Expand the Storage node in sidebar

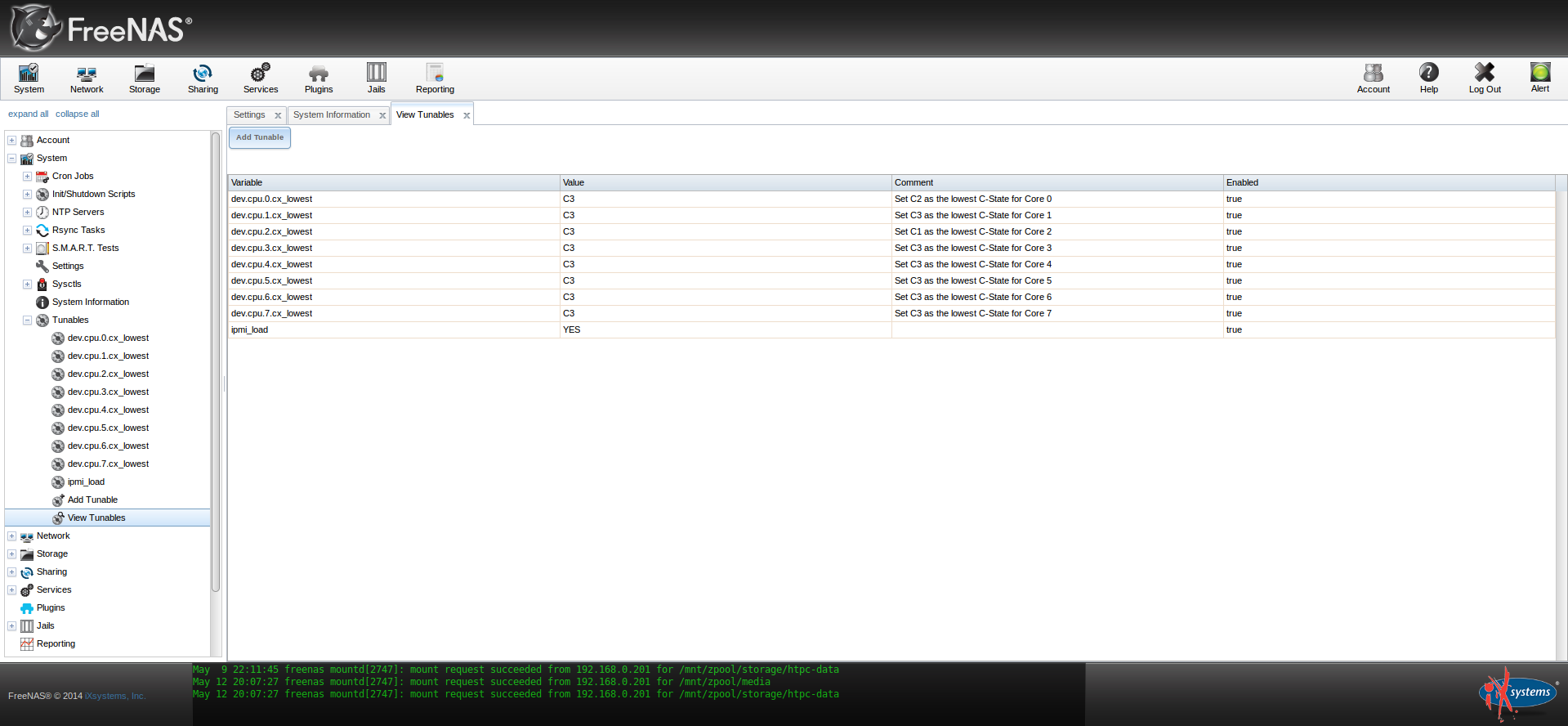tap(12, 554)
